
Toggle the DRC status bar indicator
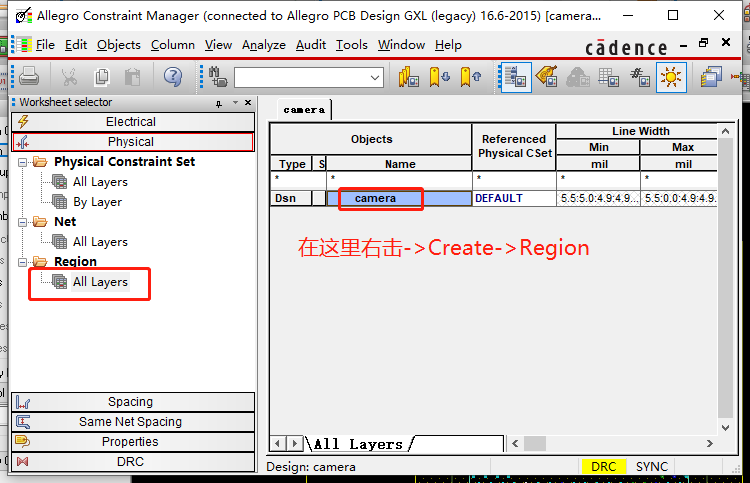[x=604, y=467]
